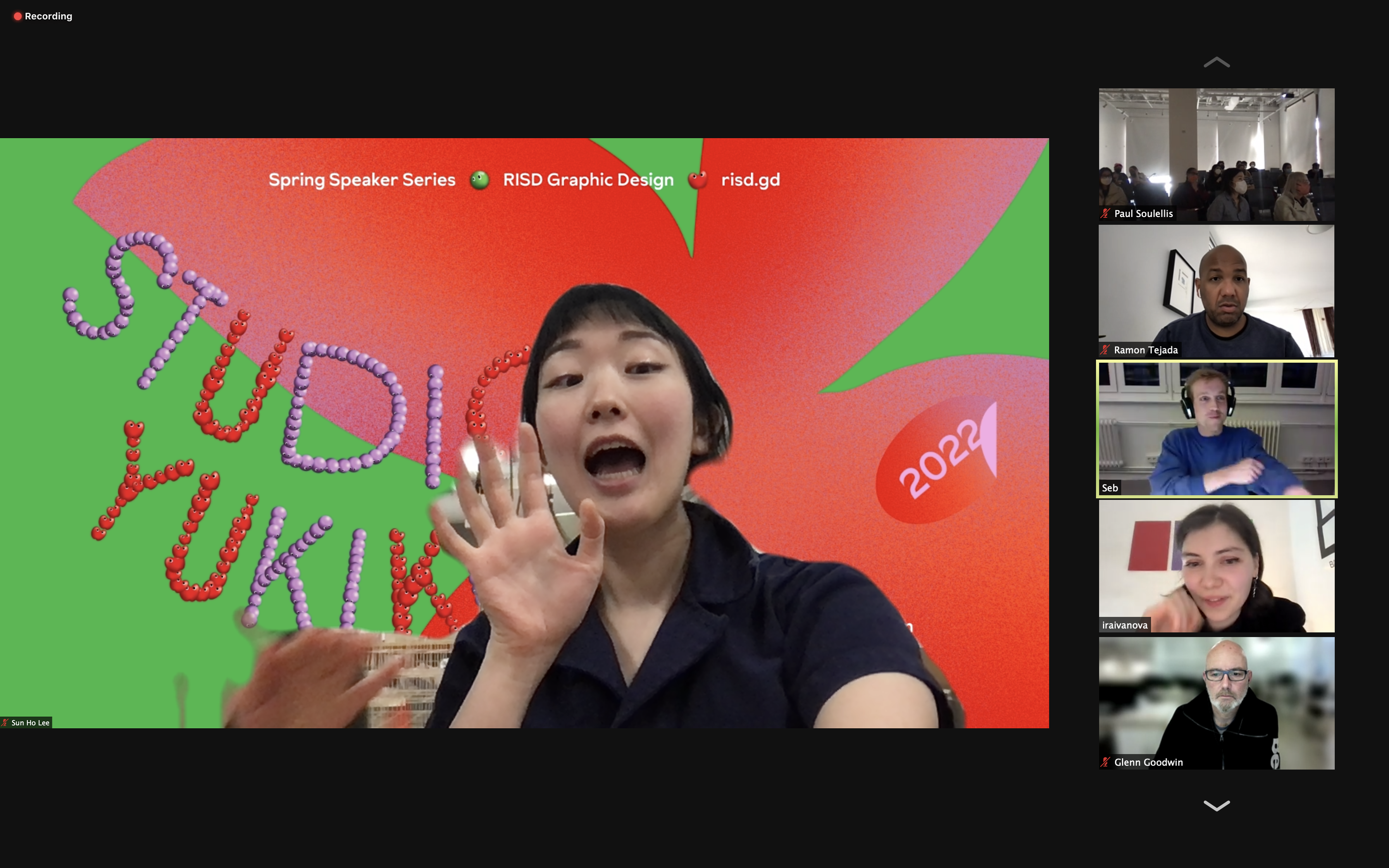The image size is (1389, 868).
Task: Click the iraivanova name label
Action: (x=1124, y=625)
